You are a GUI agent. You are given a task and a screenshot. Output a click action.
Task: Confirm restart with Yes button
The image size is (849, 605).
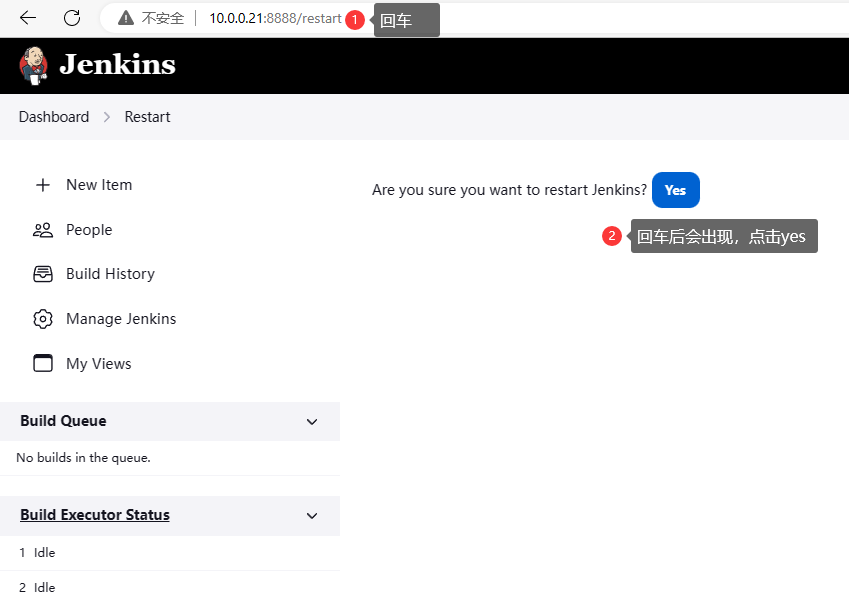point(675,190)
